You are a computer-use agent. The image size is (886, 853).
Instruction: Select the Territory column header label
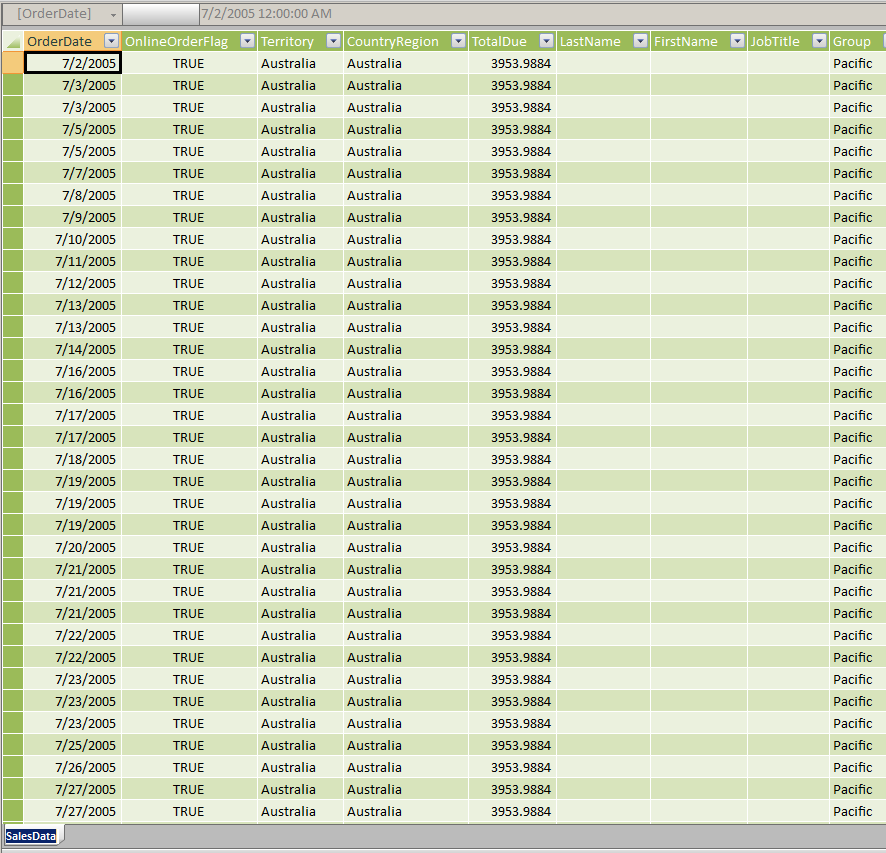[288, 41]
